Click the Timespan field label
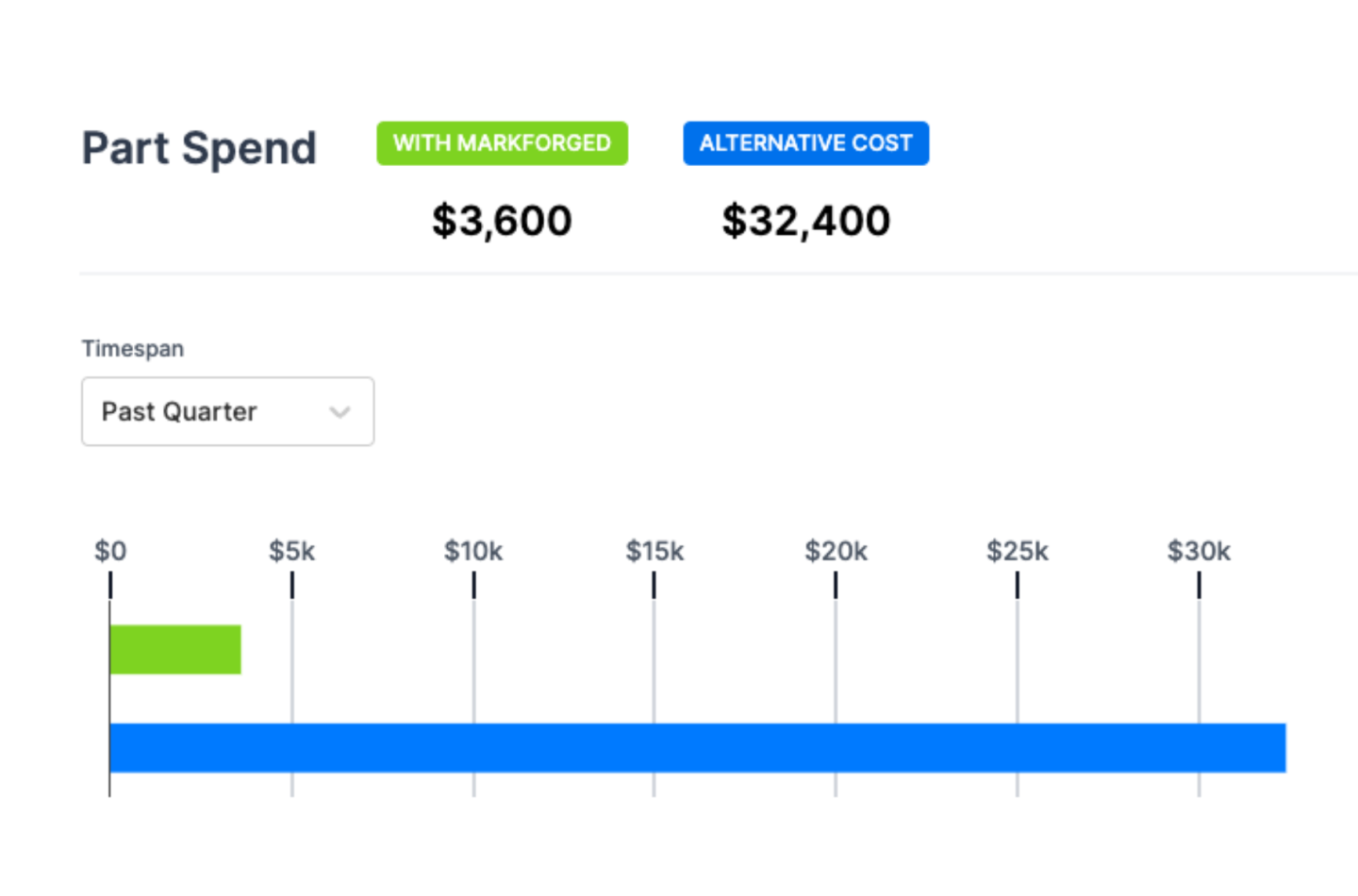Image resolution: width=1358 pixels, height=896 pixels. (x=133, y=349)
